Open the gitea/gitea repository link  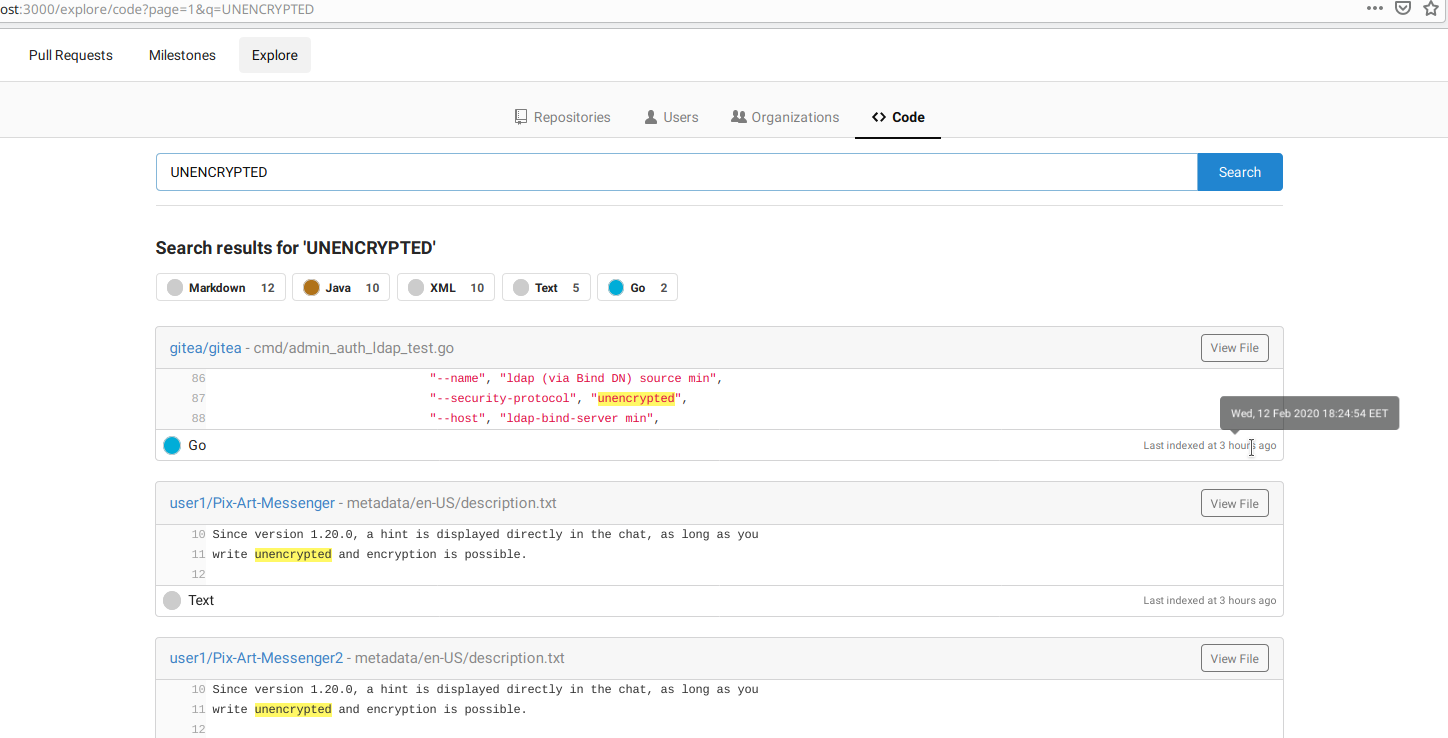click(x=206, y=348)
